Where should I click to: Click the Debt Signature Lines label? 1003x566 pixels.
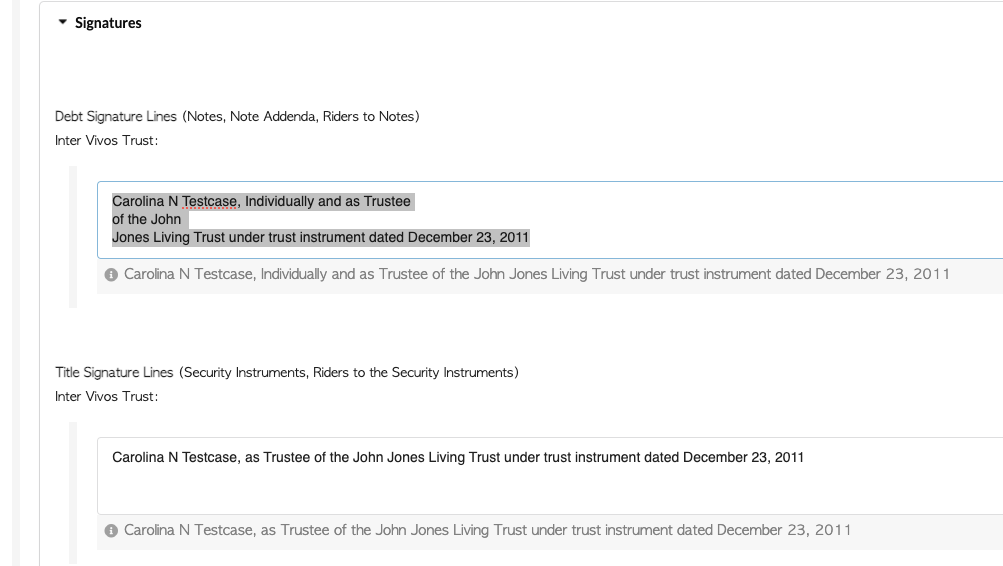[237, 116]
